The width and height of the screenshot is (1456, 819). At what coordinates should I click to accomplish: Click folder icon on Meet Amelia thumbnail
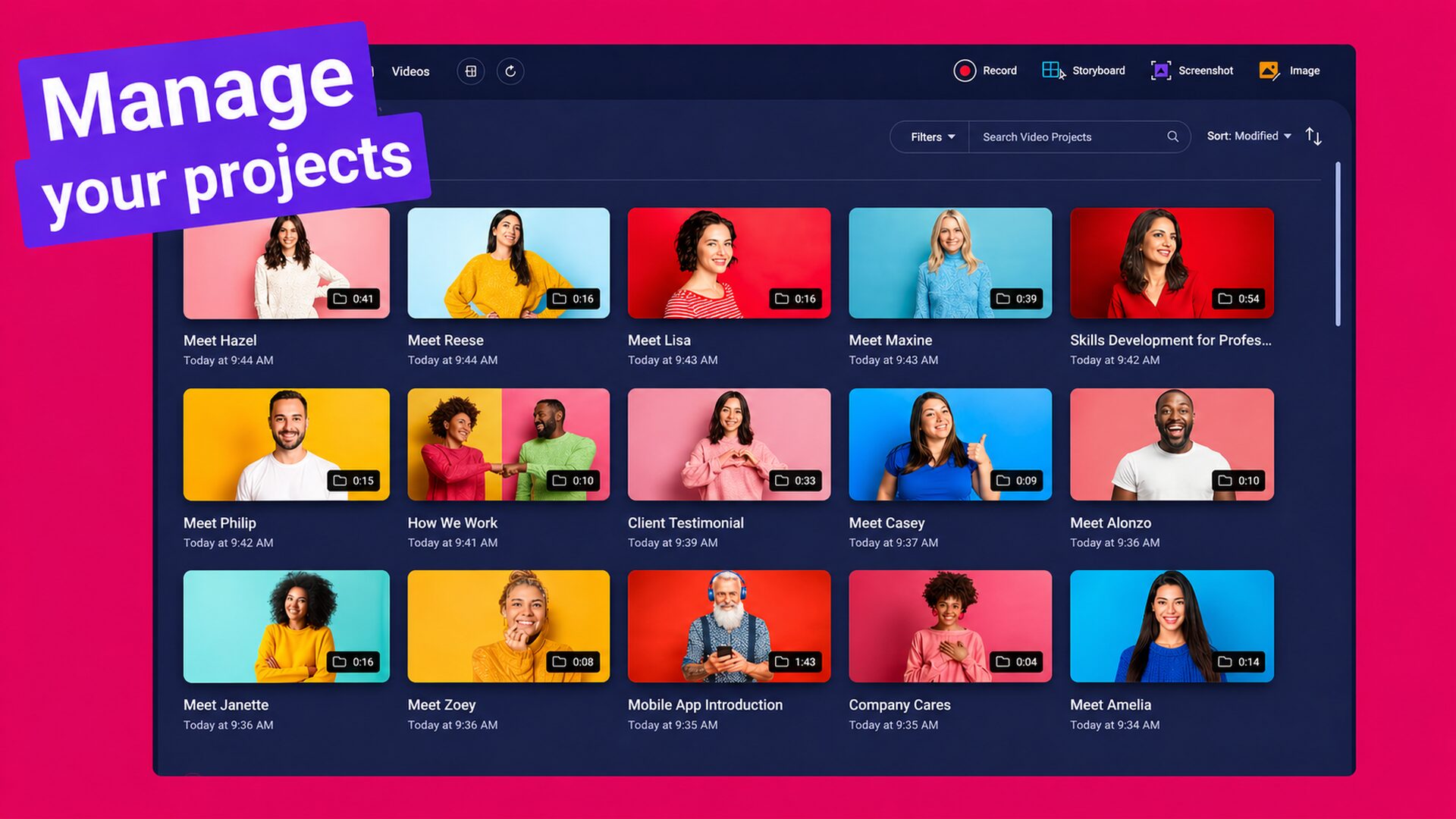(1224, 662)
